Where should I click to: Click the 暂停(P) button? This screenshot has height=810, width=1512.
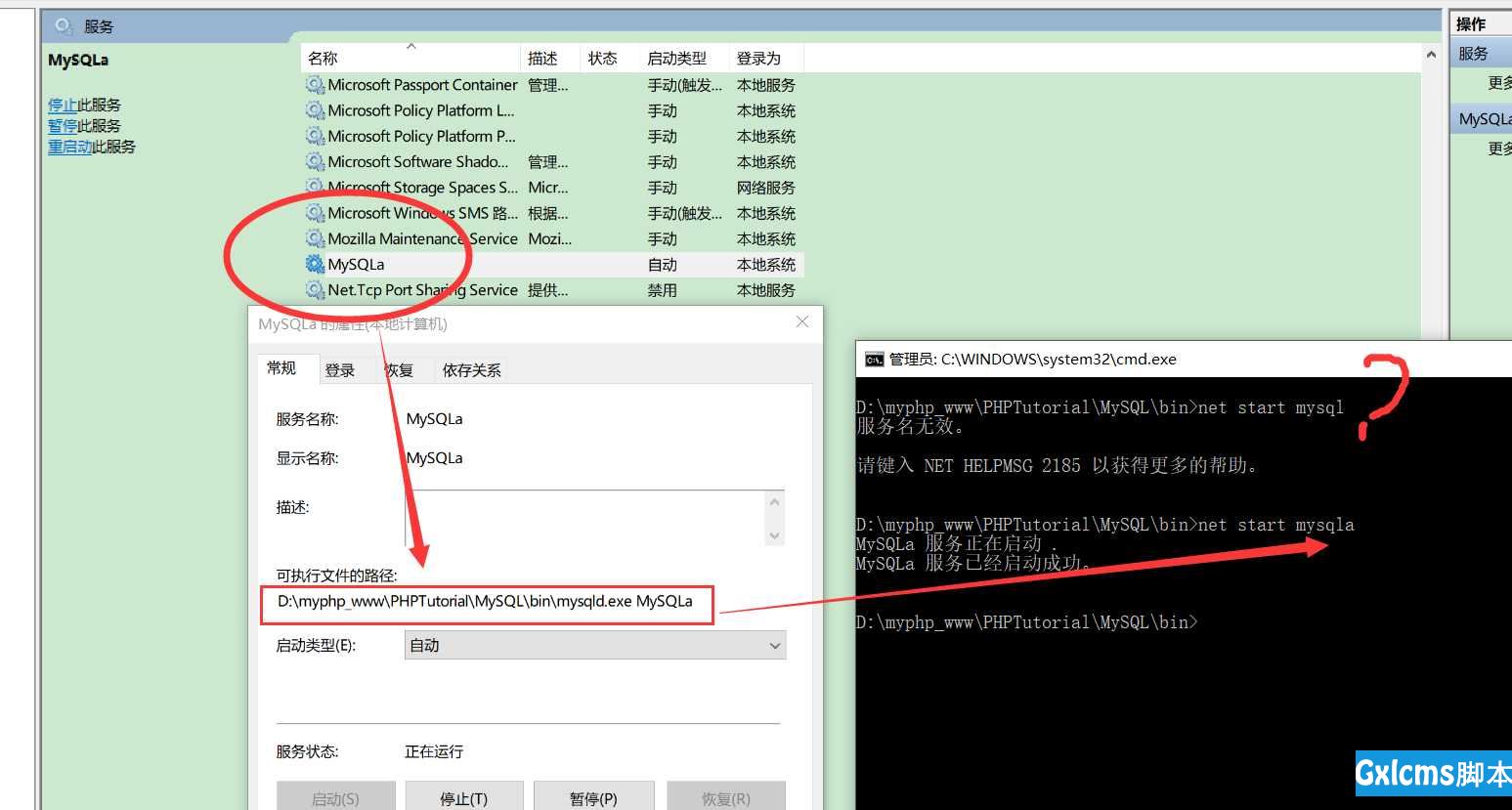pyautogui.click(x=593, y=797)
